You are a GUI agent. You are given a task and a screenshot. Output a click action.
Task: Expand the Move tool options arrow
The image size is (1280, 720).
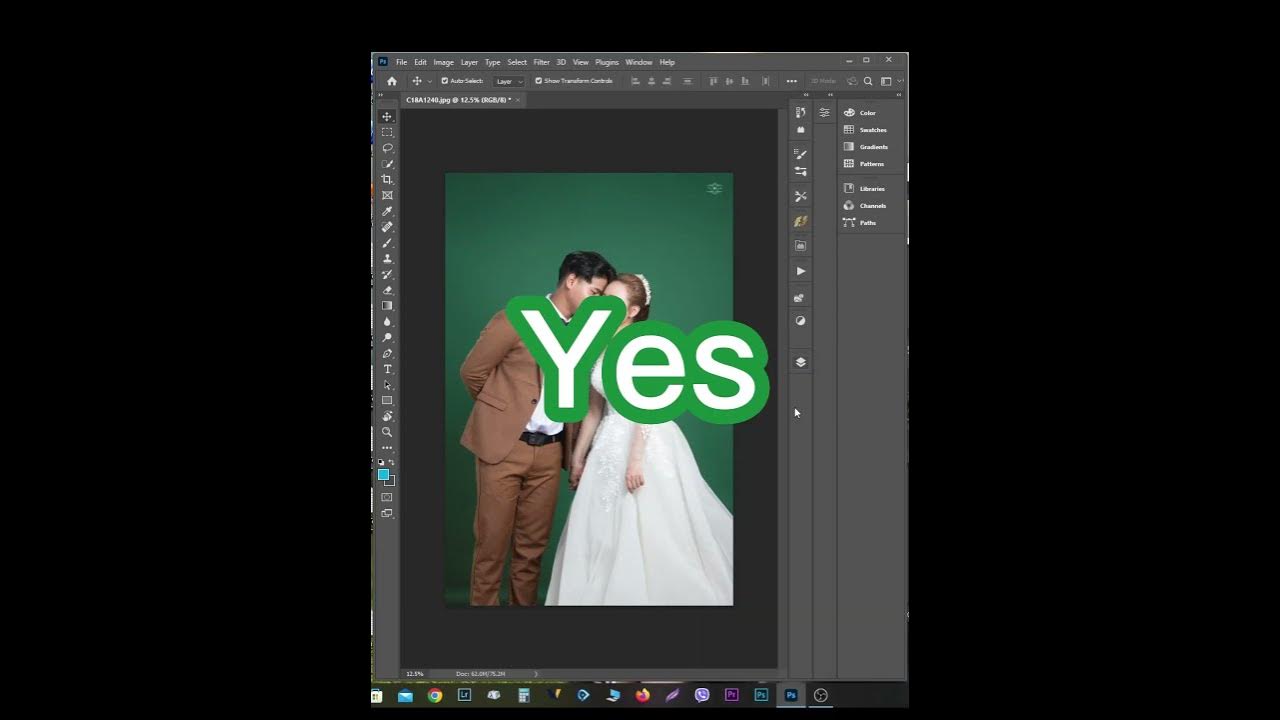(x=430, y=81)
